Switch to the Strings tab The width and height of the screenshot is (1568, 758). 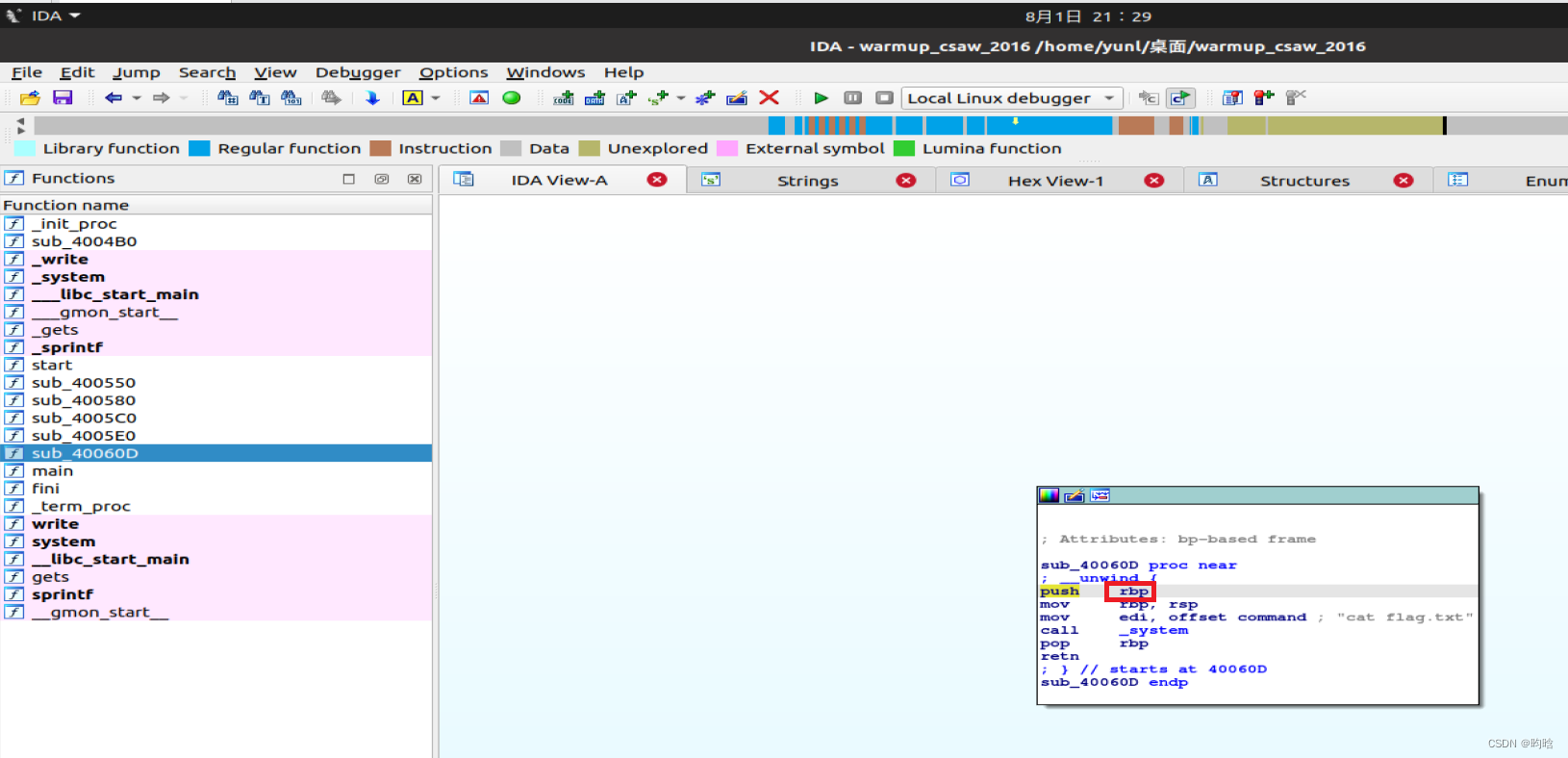pos(808,180)
